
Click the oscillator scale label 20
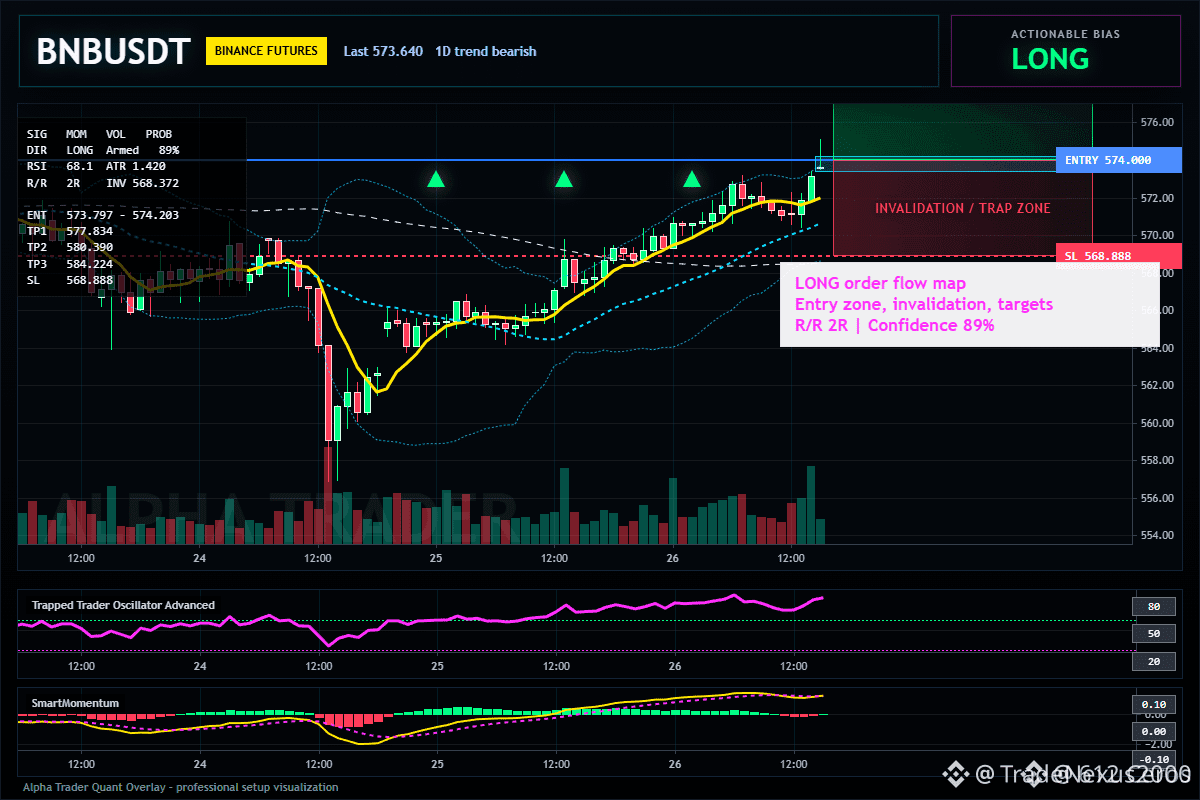1153,662
